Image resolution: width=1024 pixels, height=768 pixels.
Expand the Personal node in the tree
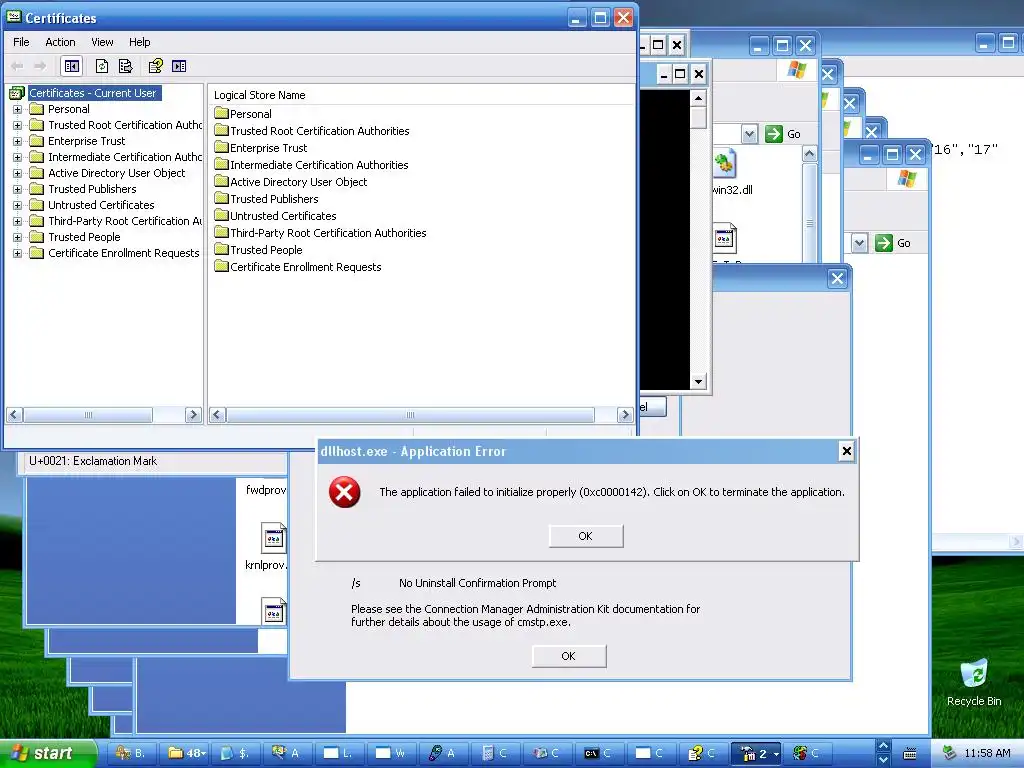(18, 109)
